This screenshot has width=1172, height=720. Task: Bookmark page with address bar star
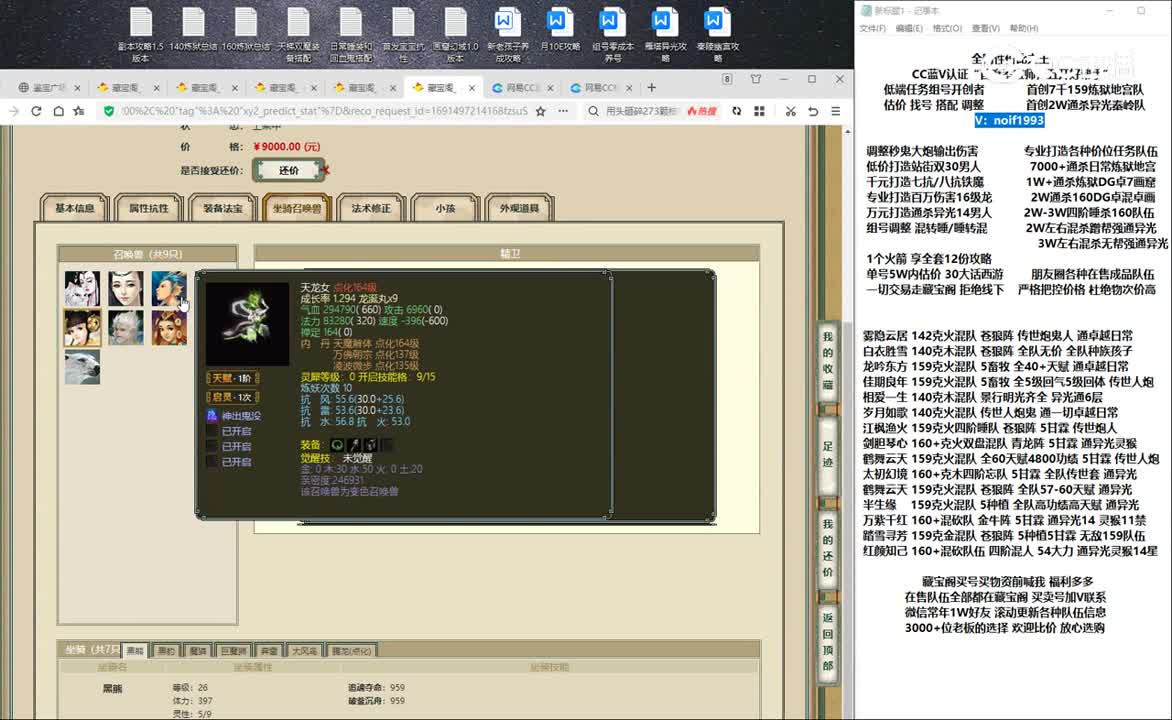(540, 111)
